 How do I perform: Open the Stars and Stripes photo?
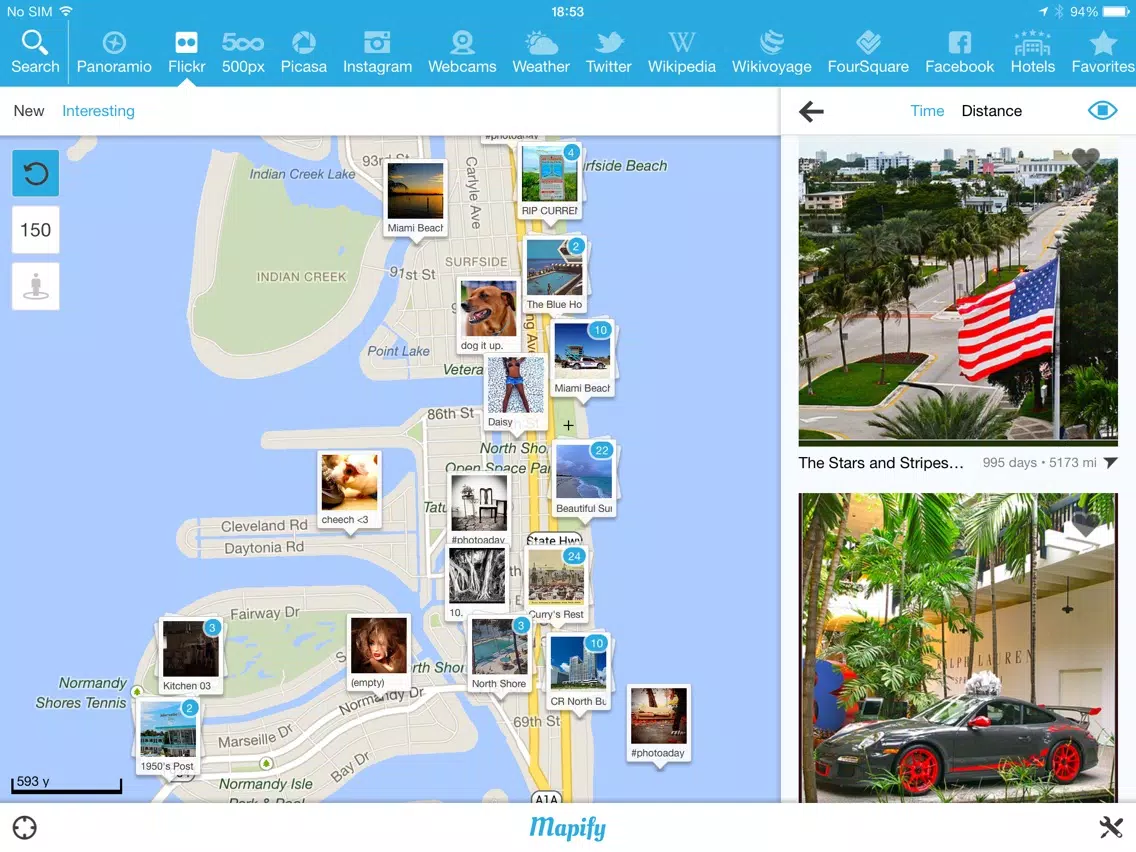958,290
